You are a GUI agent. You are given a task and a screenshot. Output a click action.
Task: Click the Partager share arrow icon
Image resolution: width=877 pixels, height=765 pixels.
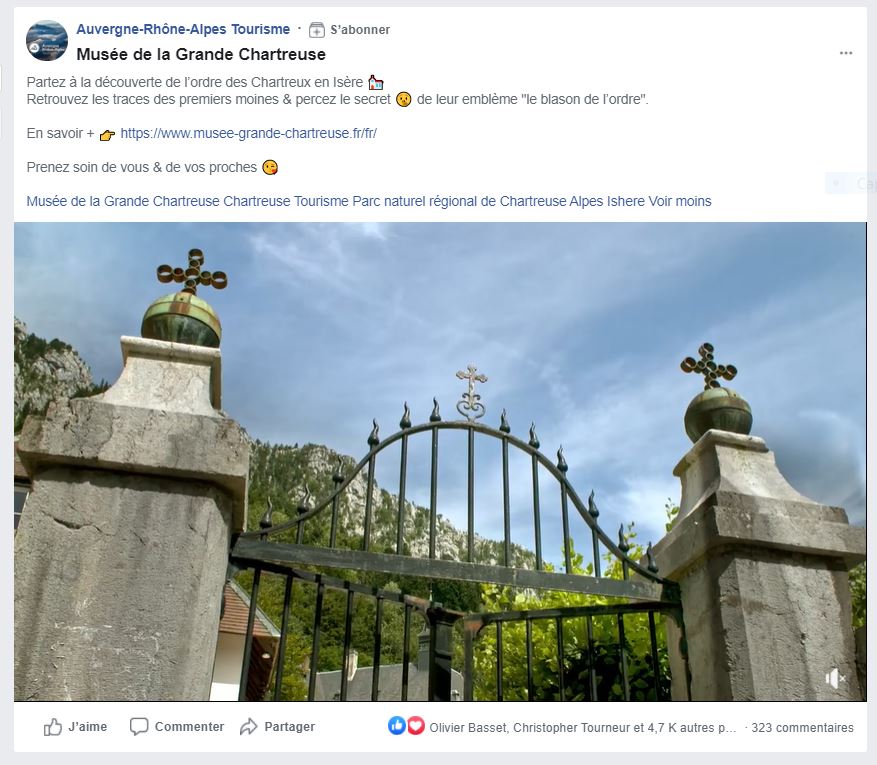point(248,726)
